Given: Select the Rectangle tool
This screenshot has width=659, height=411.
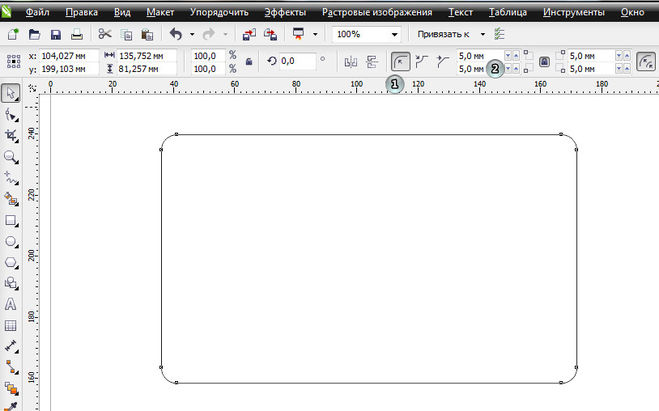Looking at the screenshot, I should coord(11,220).
